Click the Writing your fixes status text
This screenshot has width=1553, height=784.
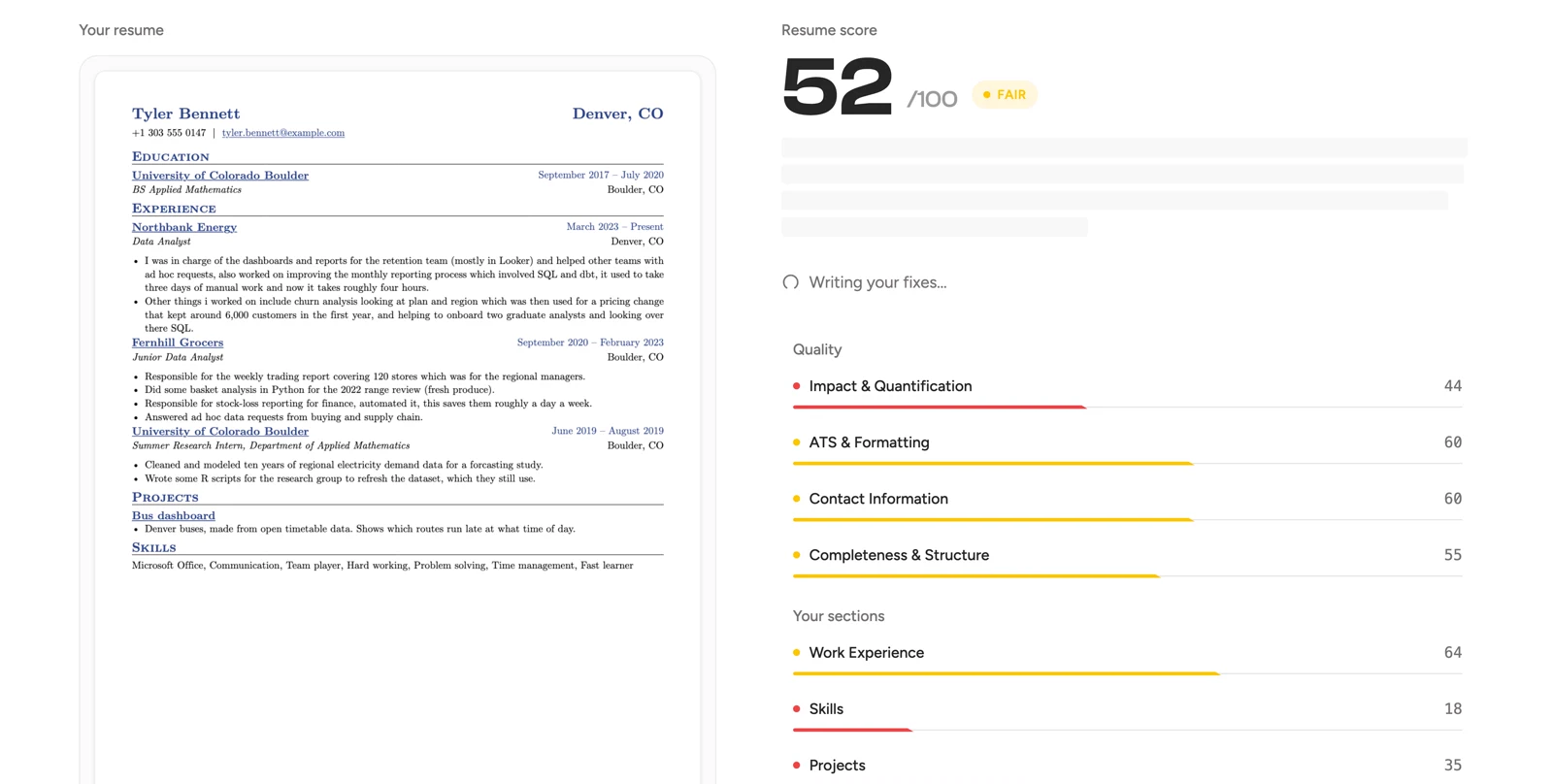click(877, 282)
